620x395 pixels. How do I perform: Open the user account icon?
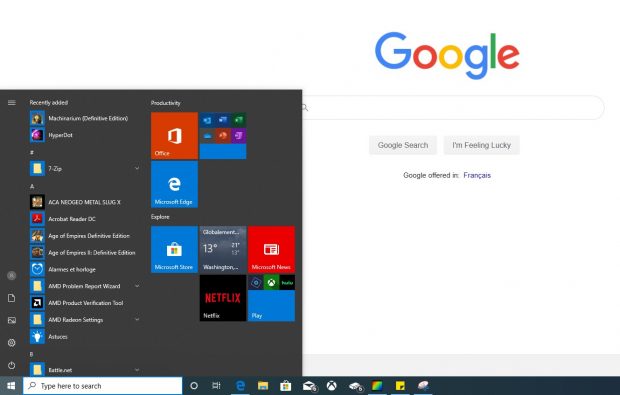(11, 276)
